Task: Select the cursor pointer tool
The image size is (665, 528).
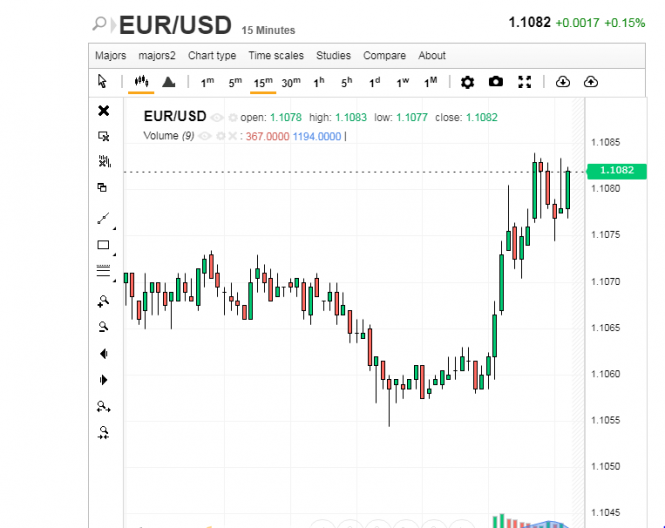Action: (102, 81)
